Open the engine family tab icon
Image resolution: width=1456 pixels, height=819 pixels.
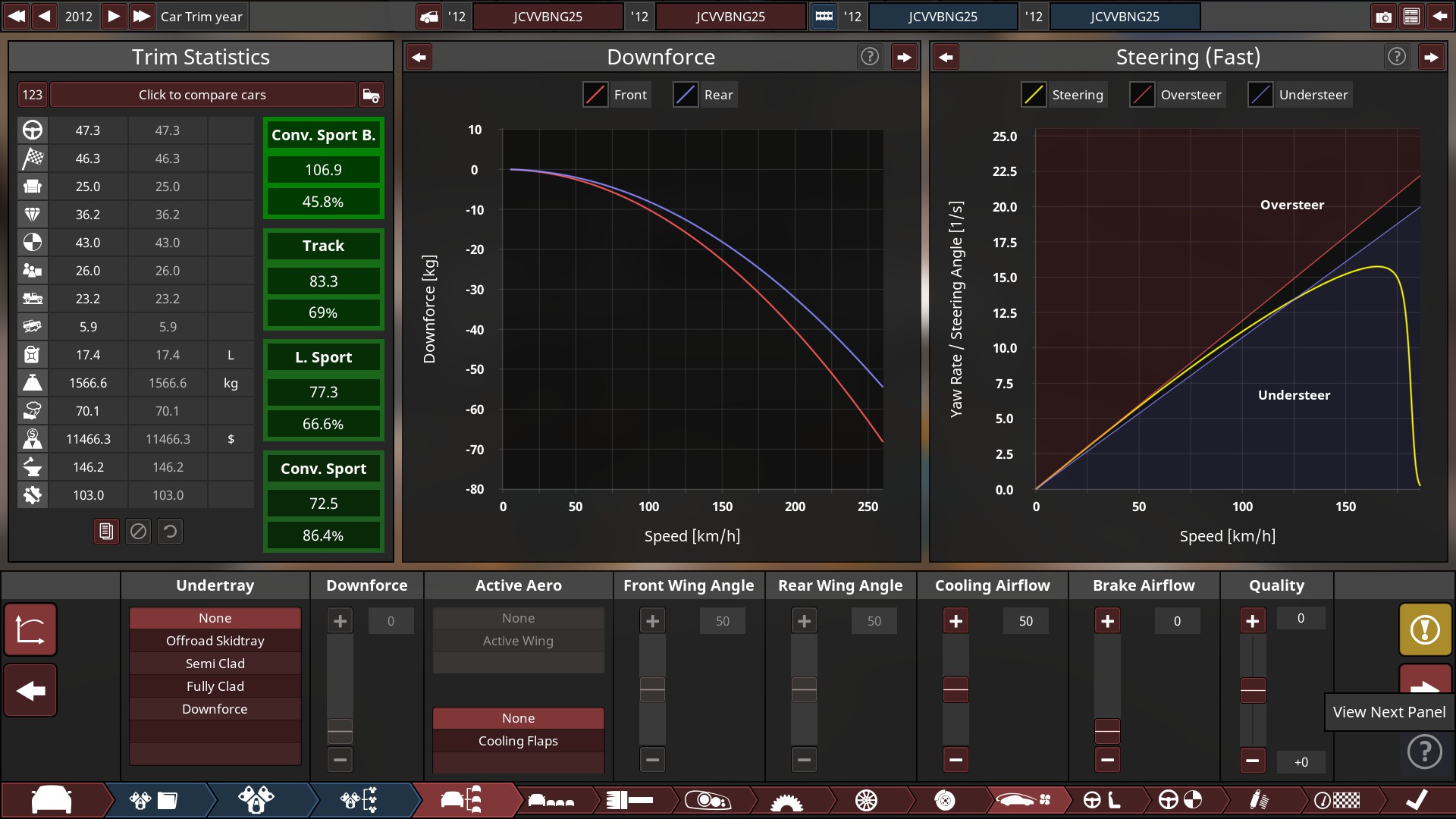point(153,800)
